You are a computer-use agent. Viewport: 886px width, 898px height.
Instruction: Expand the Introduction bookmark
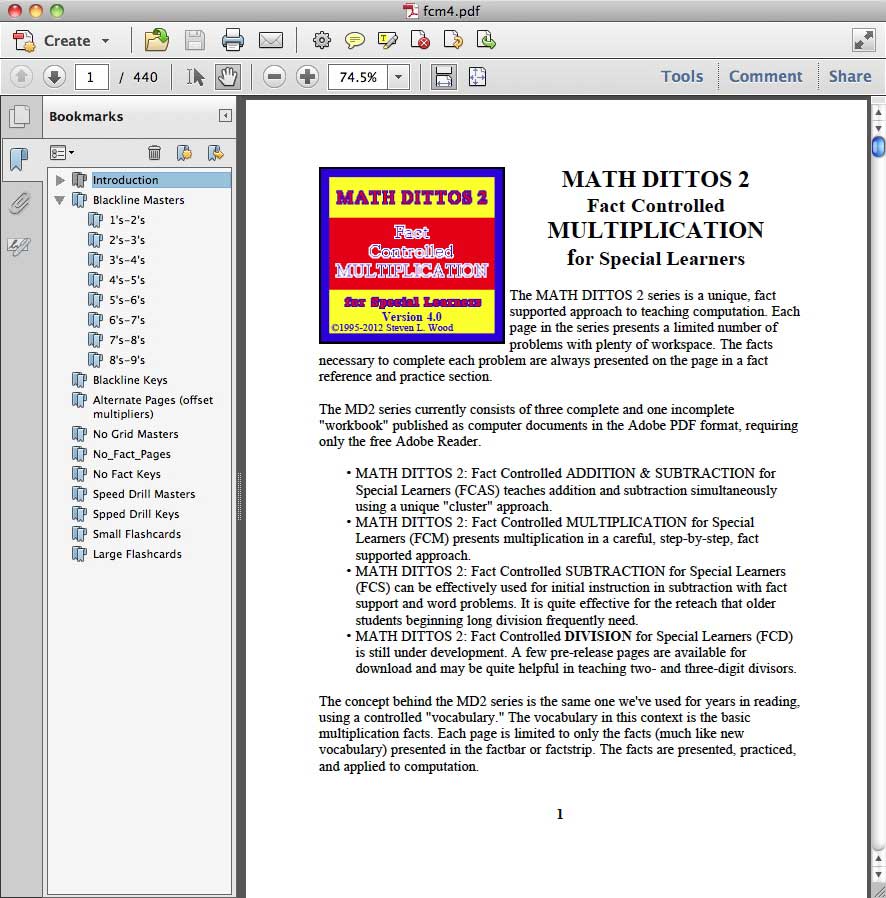60,180
